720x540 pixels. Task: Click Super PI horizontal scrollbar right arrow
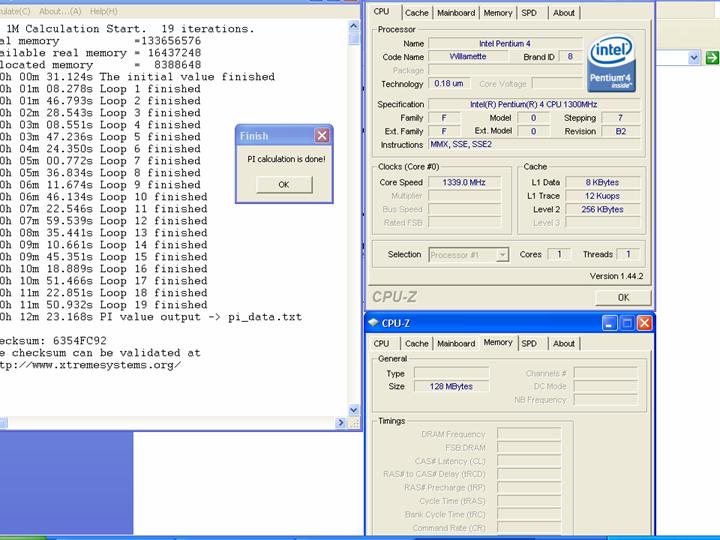click(340, 423)
